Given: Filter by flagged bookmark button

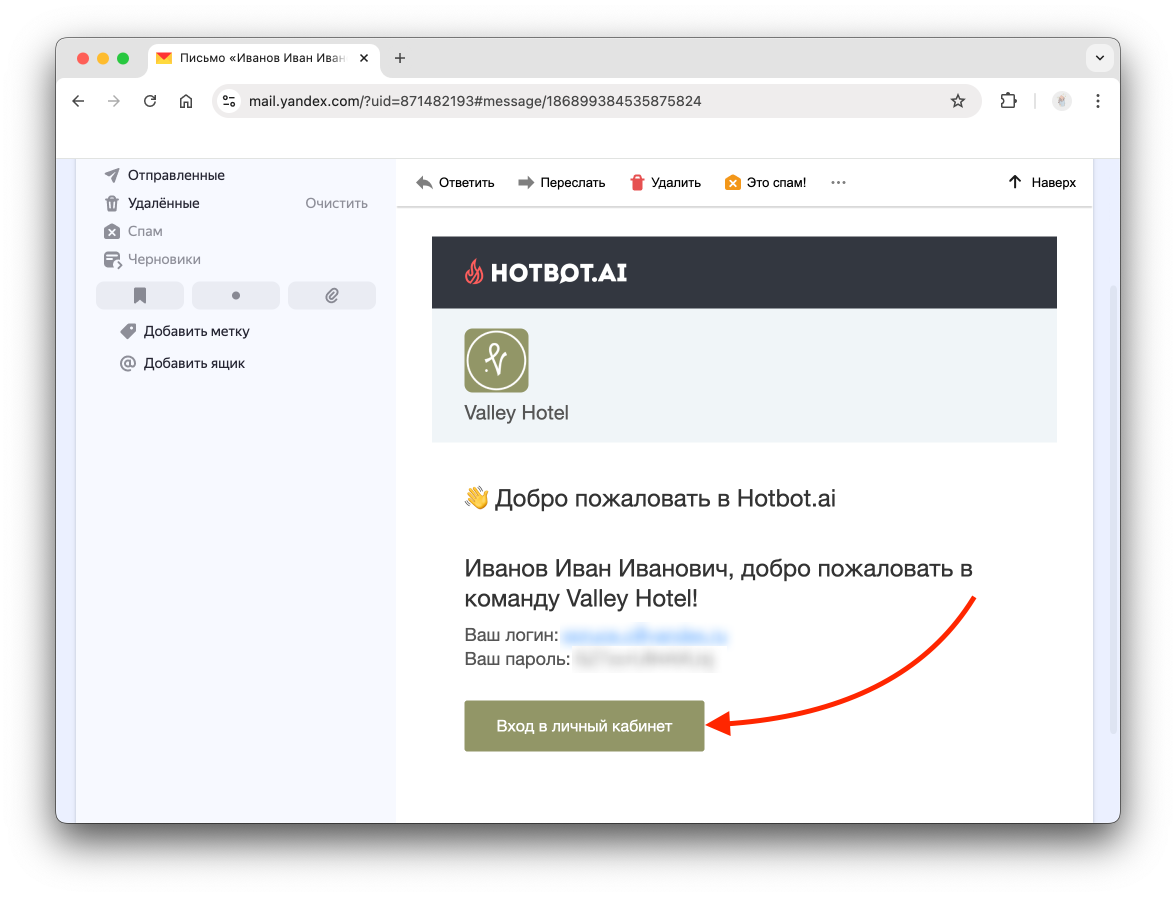Looking at the screenshot, I should click(140, 296).
